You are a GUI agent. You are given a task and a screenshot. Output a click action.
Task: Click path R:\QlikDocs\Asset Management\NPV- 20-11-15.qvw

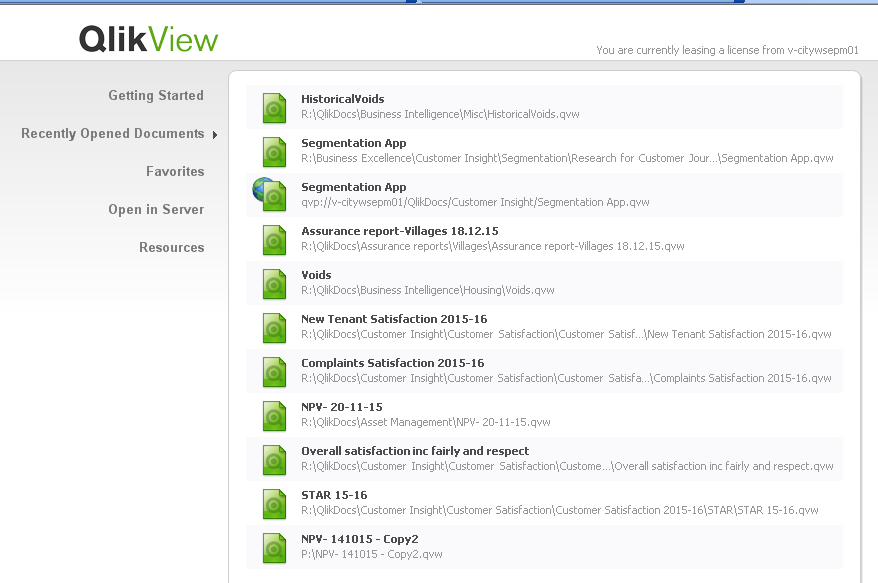coord(426,422)
